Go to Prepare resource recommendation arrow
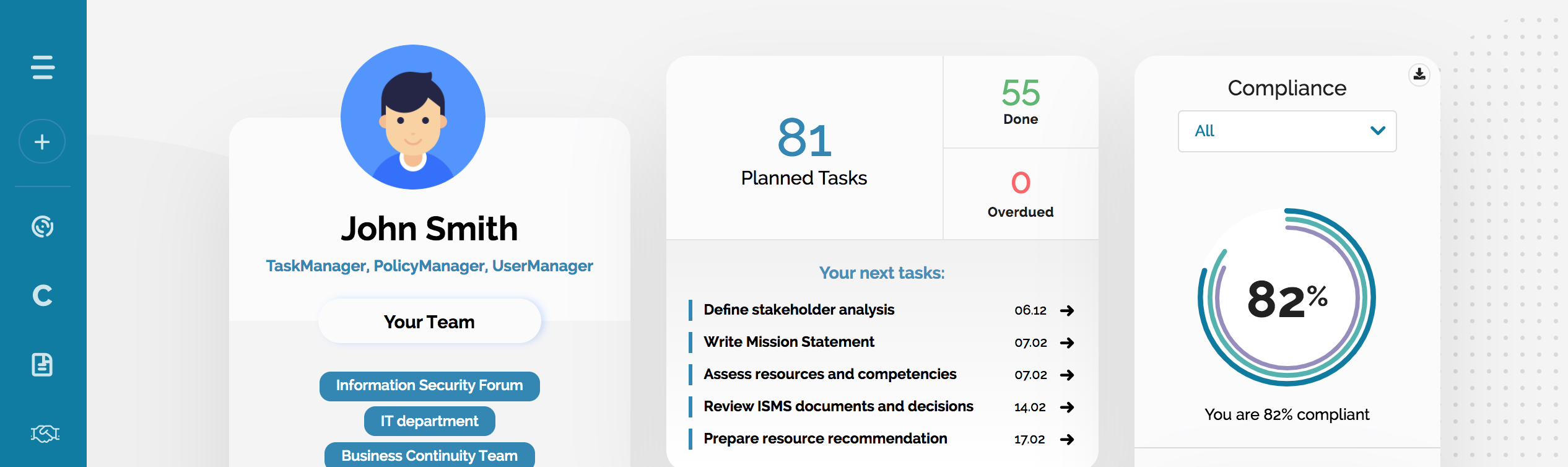1568x467 pixels. click(x=1067, y=439)
